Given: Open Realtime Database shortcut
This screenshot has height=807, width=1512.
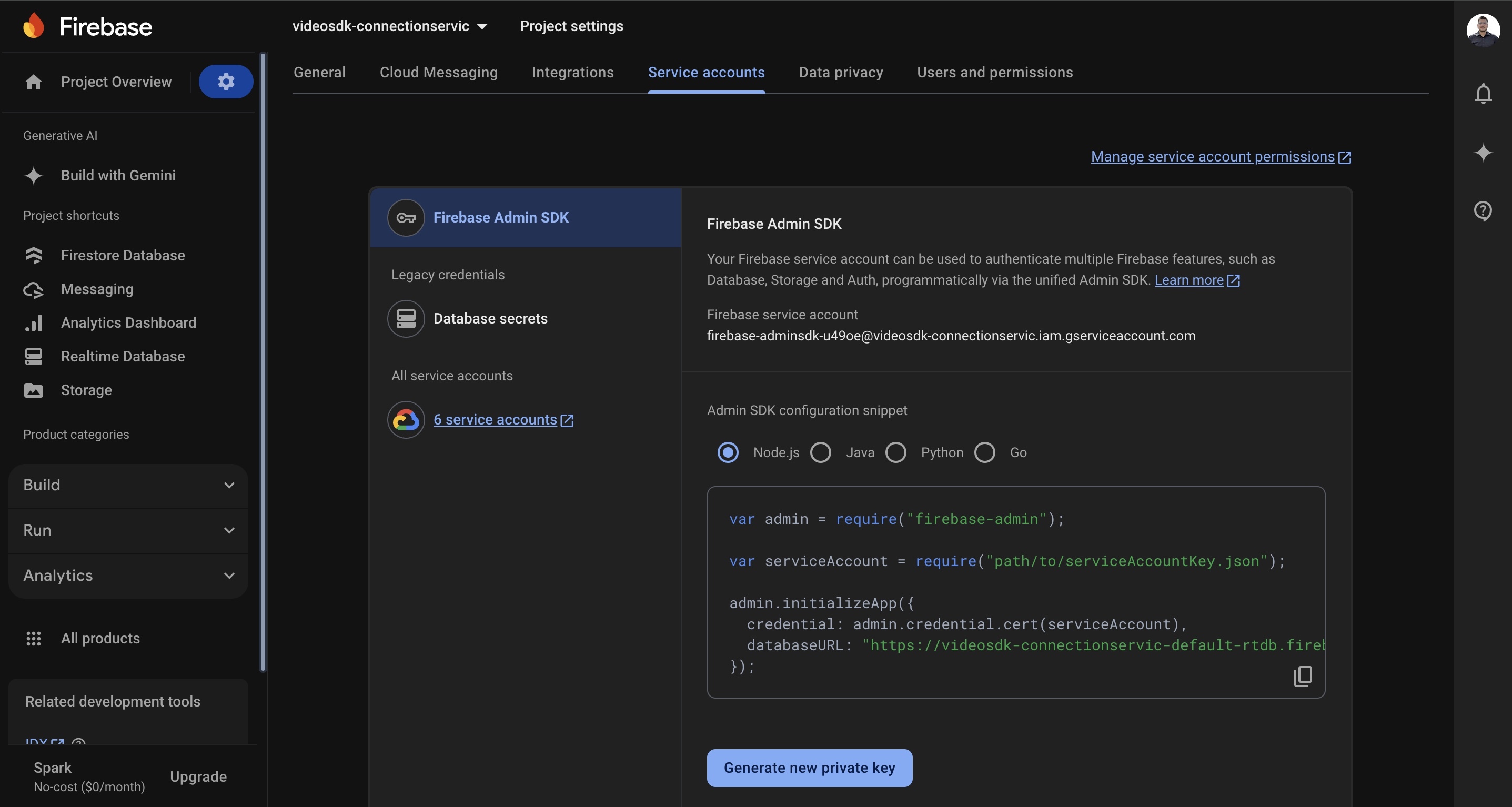Looking at the screenshot, I should [123, 357].
